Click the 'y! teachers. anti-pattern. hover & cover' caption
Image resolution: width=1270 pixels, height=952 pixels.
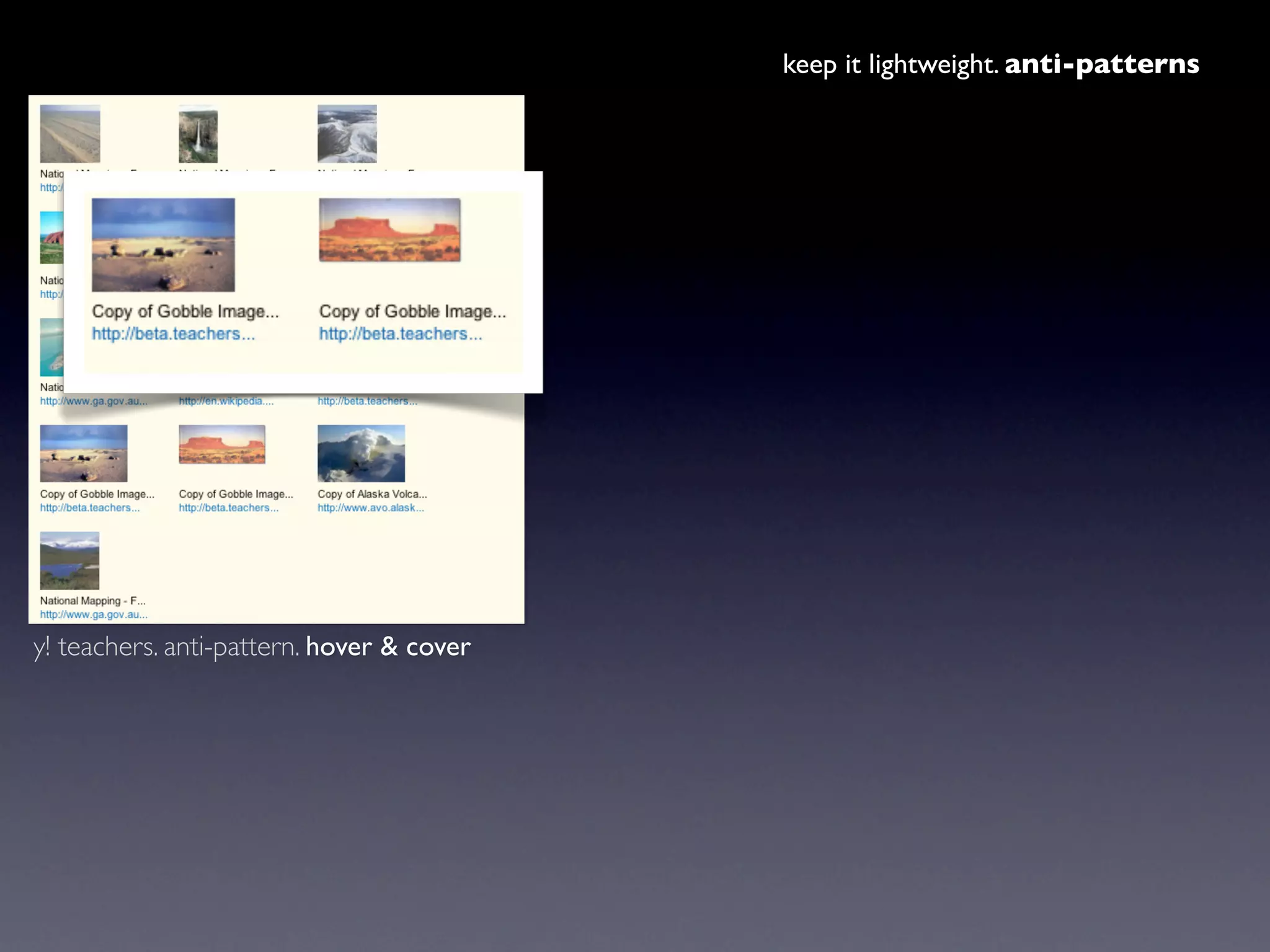252,648
